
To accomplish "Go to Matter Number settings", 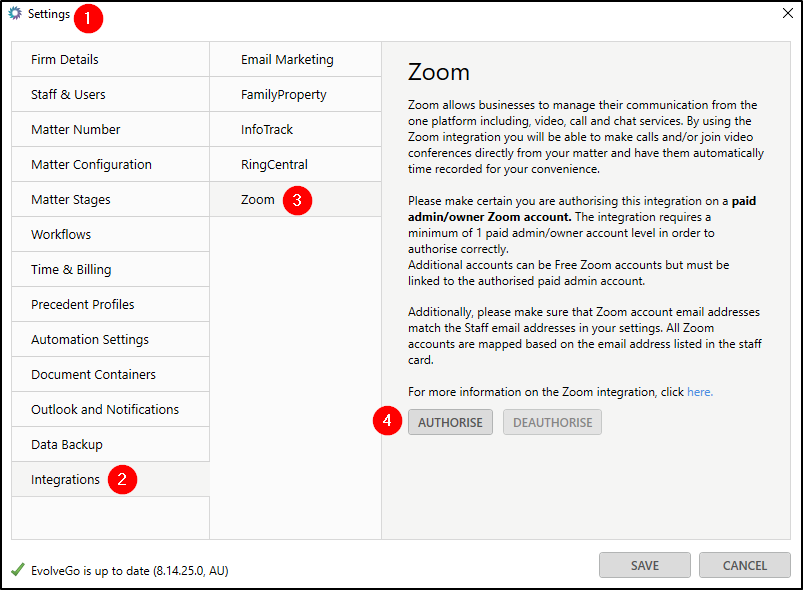I will pos(110,130).
